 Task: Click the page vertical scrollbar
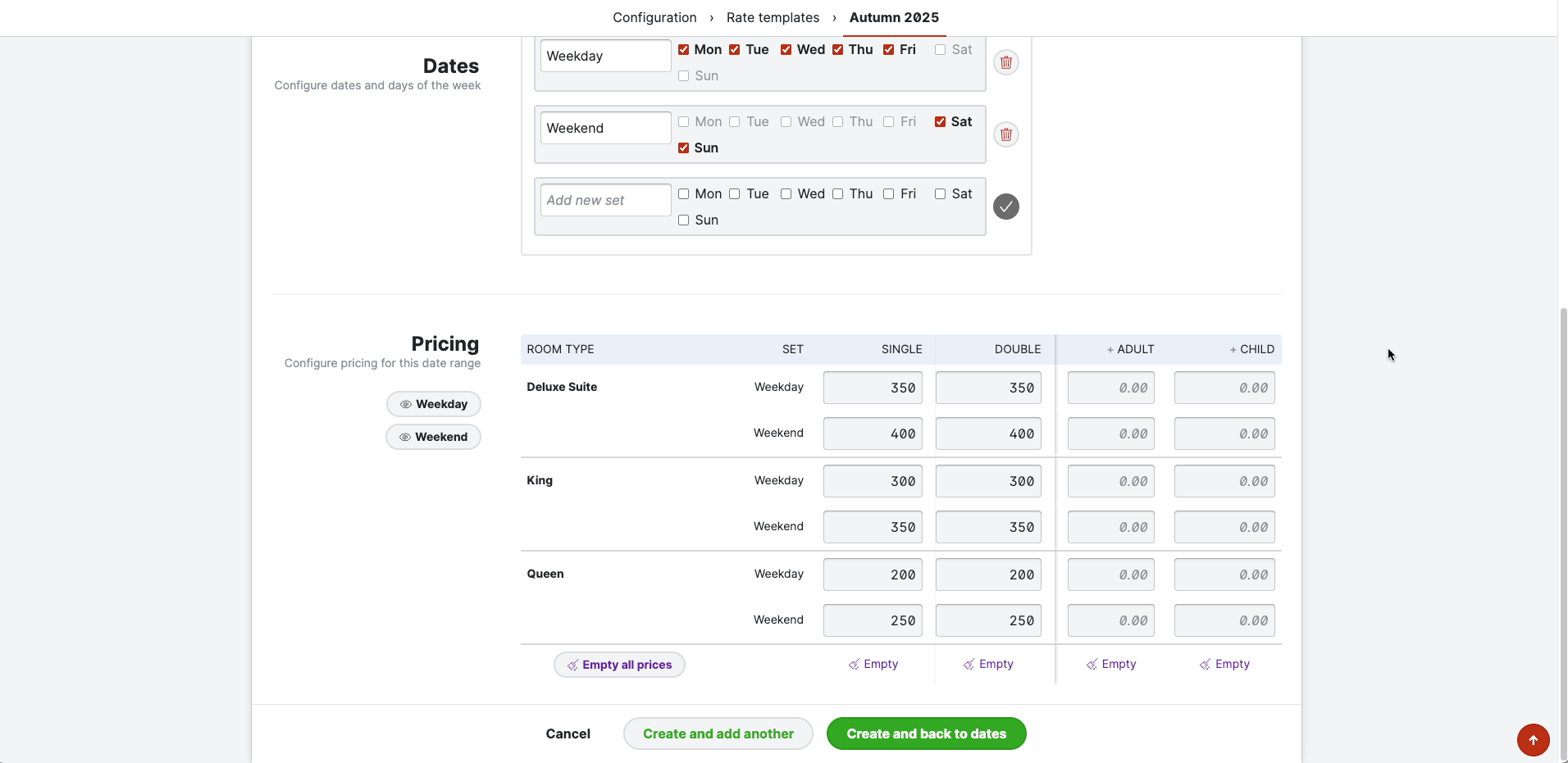pos(1563,534)
